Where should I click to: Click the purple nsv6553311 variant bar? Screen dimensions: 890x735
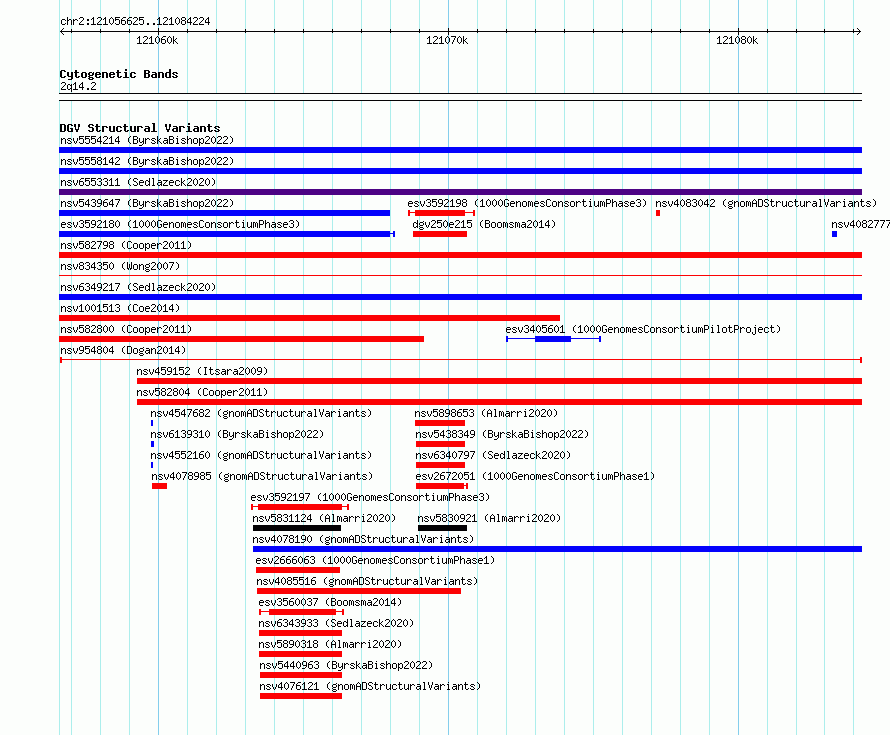click(x=460, y=192)
